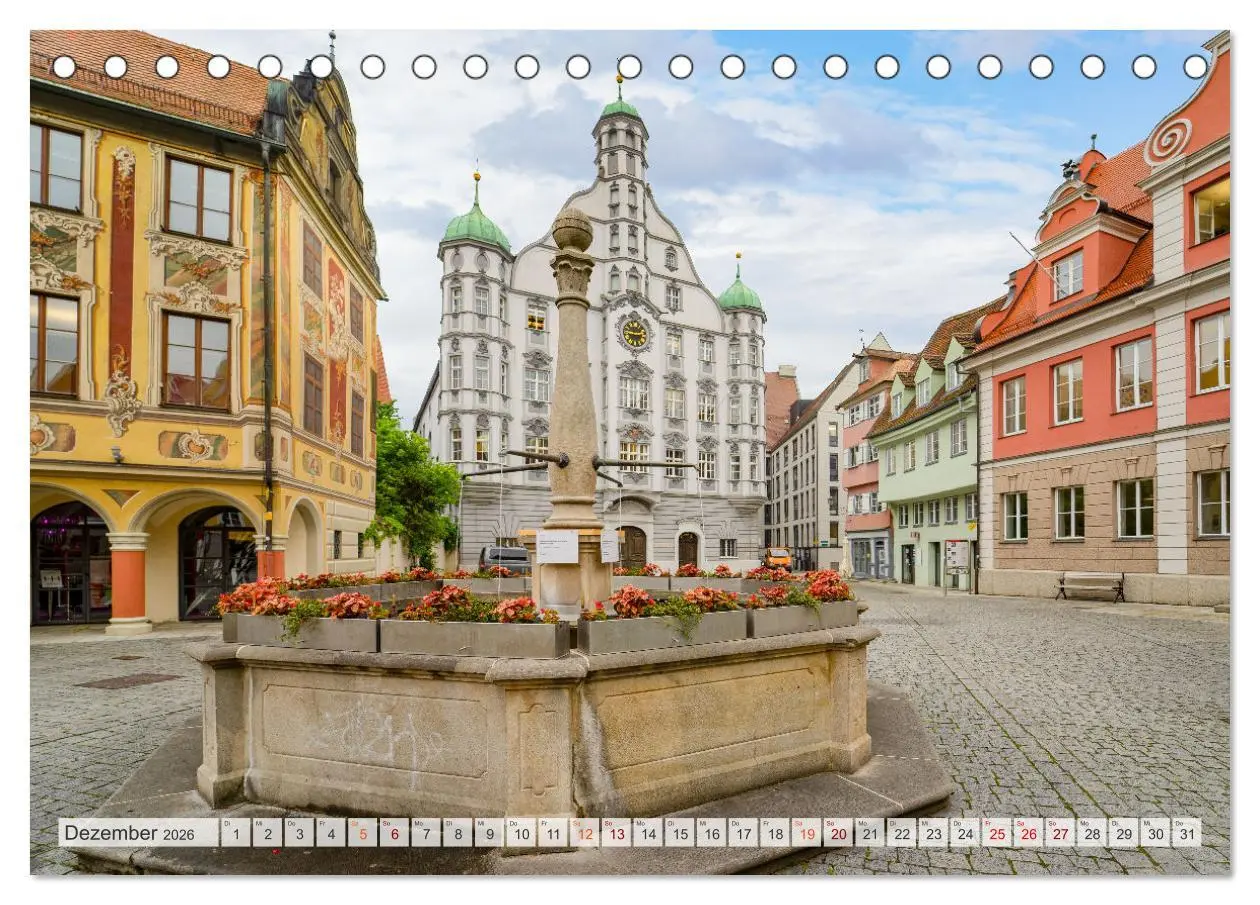Pick day 14 in the date row

pyautogui.click(x=647, y=833)
